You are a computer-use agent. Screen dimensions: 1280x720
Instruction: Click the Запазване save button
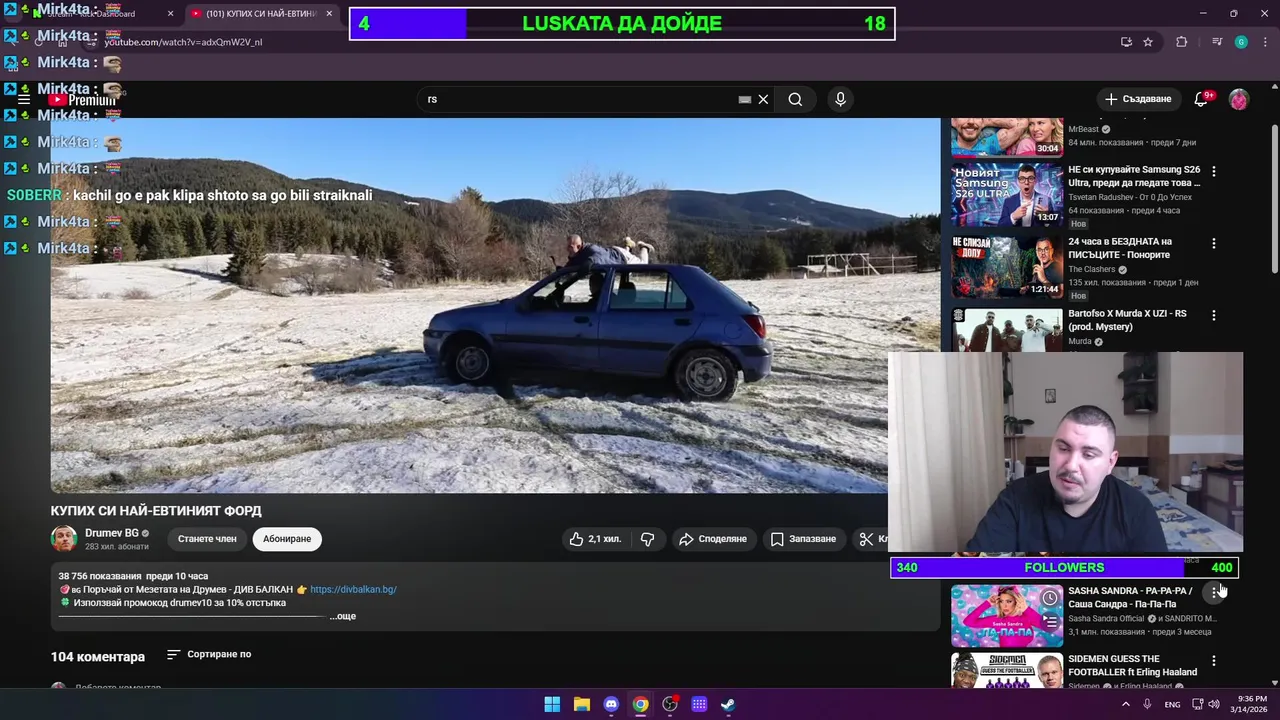click(x=803, y=539)
